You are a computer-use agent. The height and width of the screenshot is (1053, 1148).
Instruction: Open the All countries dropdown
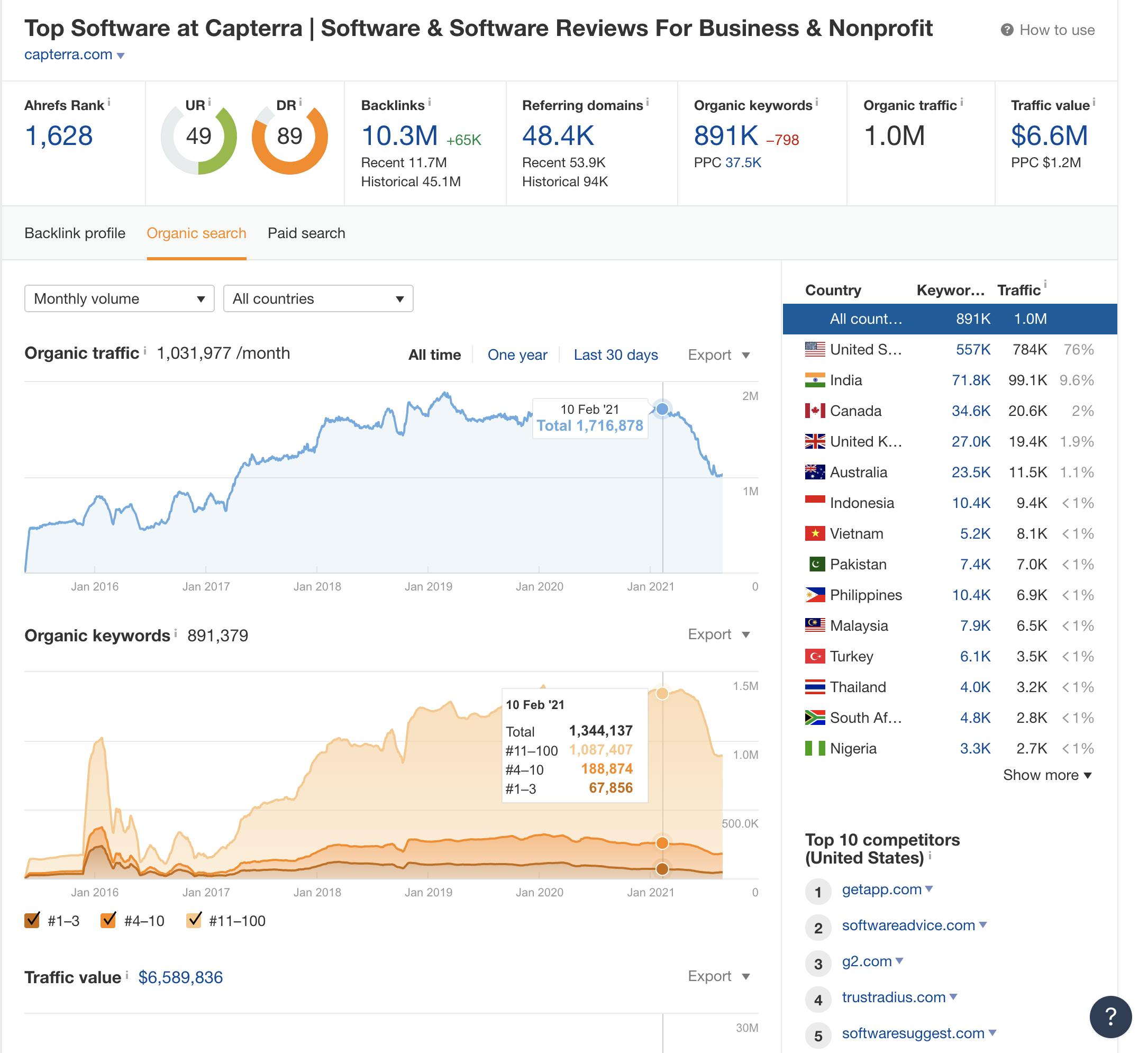(x=318, y=298)
